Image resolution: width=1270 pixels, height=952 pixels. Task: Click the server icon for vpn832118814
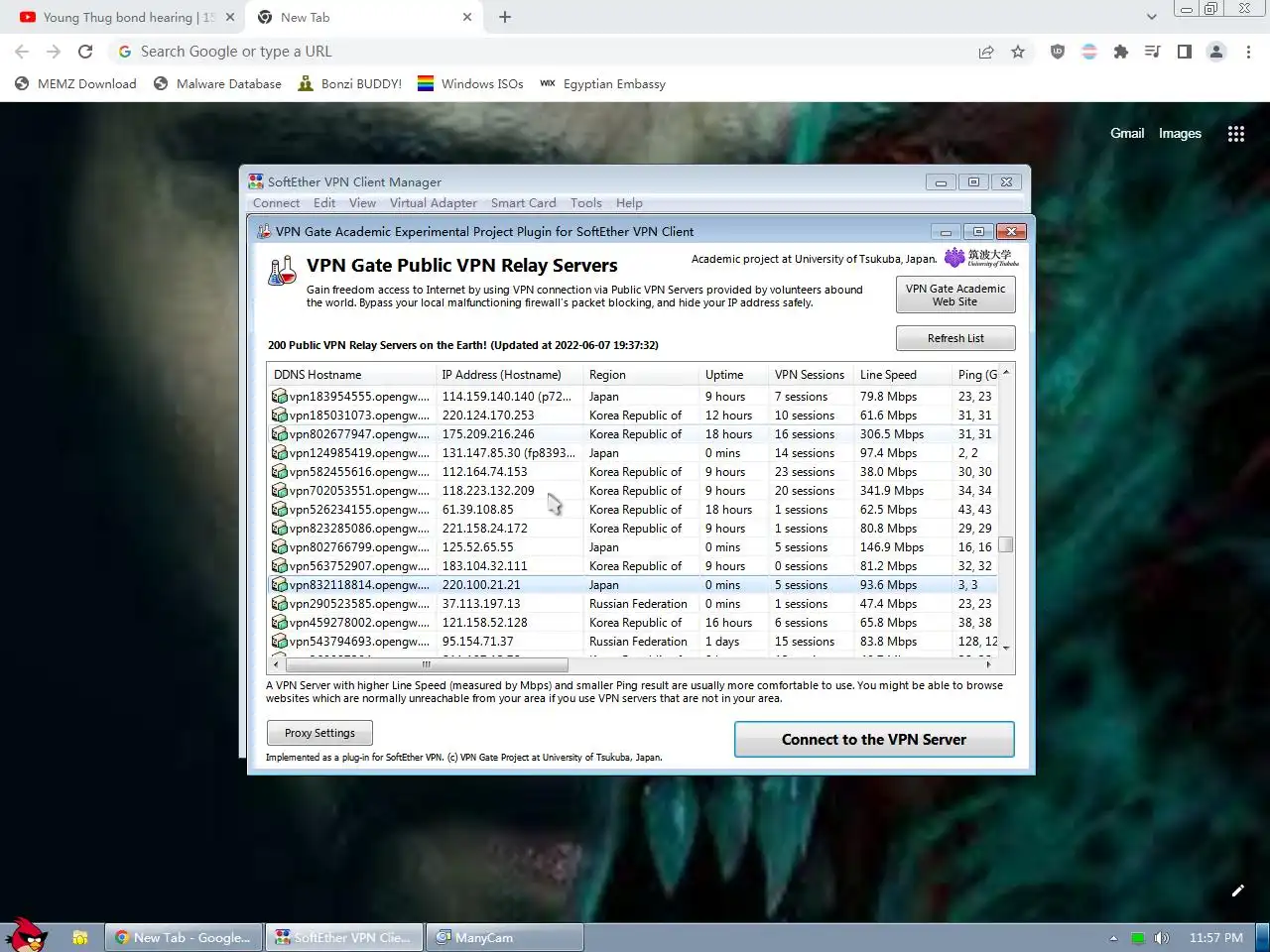[280, 585]
